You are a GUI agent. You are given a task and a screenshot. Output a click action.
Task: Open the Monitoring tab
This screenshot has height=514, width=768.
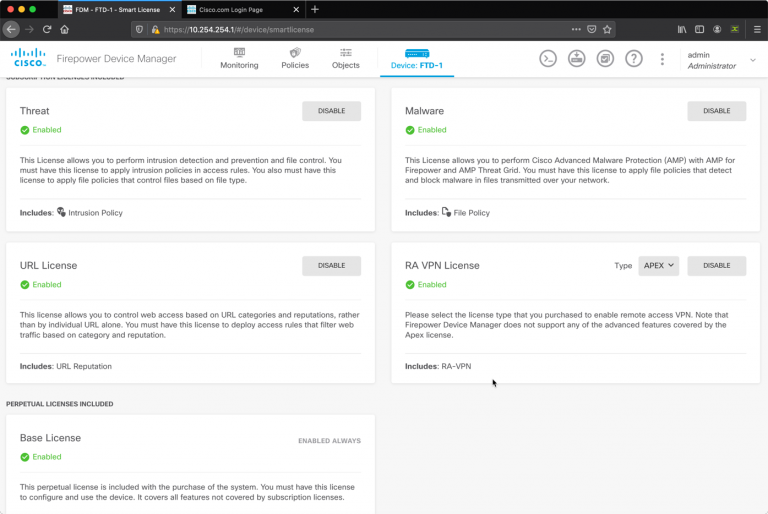pos(239,59)
